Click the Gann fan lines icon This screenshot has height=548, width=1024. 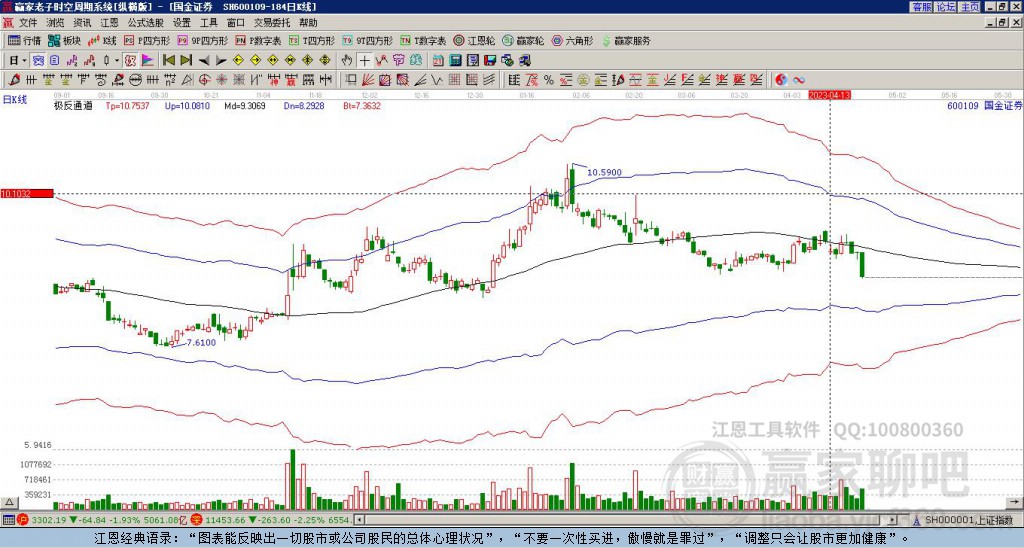point(367,80)
